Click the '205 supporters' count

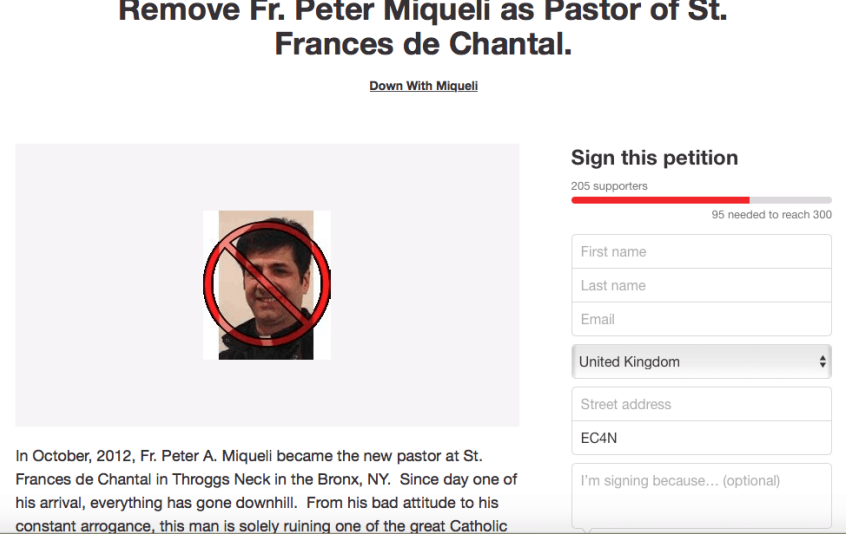click(609, 186)
